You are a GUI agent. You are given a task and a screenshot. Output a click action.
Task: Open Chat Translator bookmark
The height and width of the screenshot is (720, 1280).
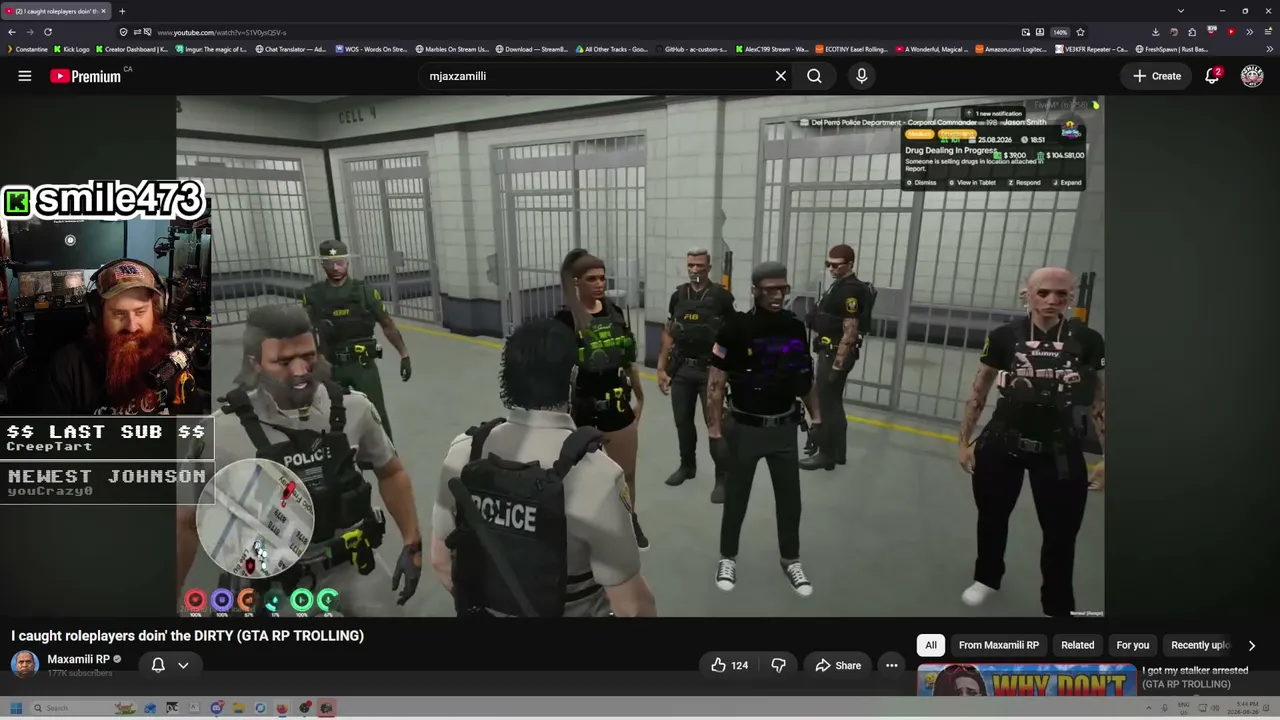tap(291, 49)
